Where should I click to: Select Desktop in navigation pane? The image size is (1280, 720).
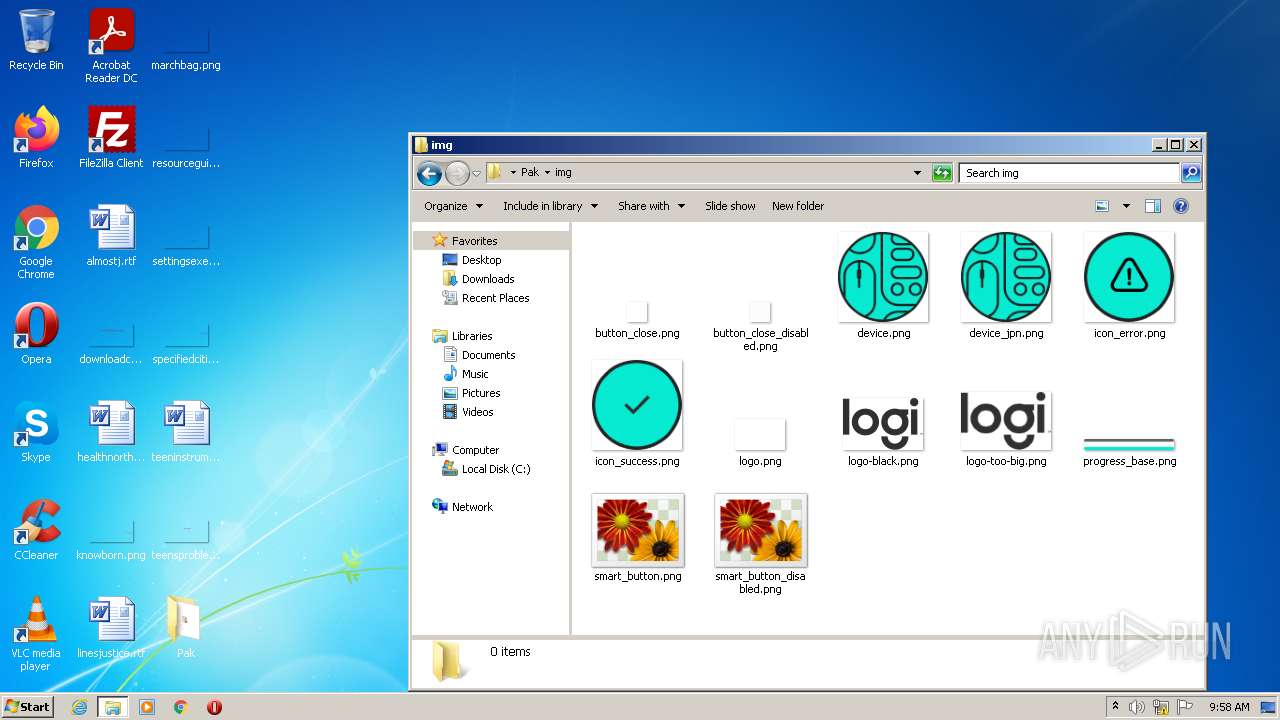(481, 260)
